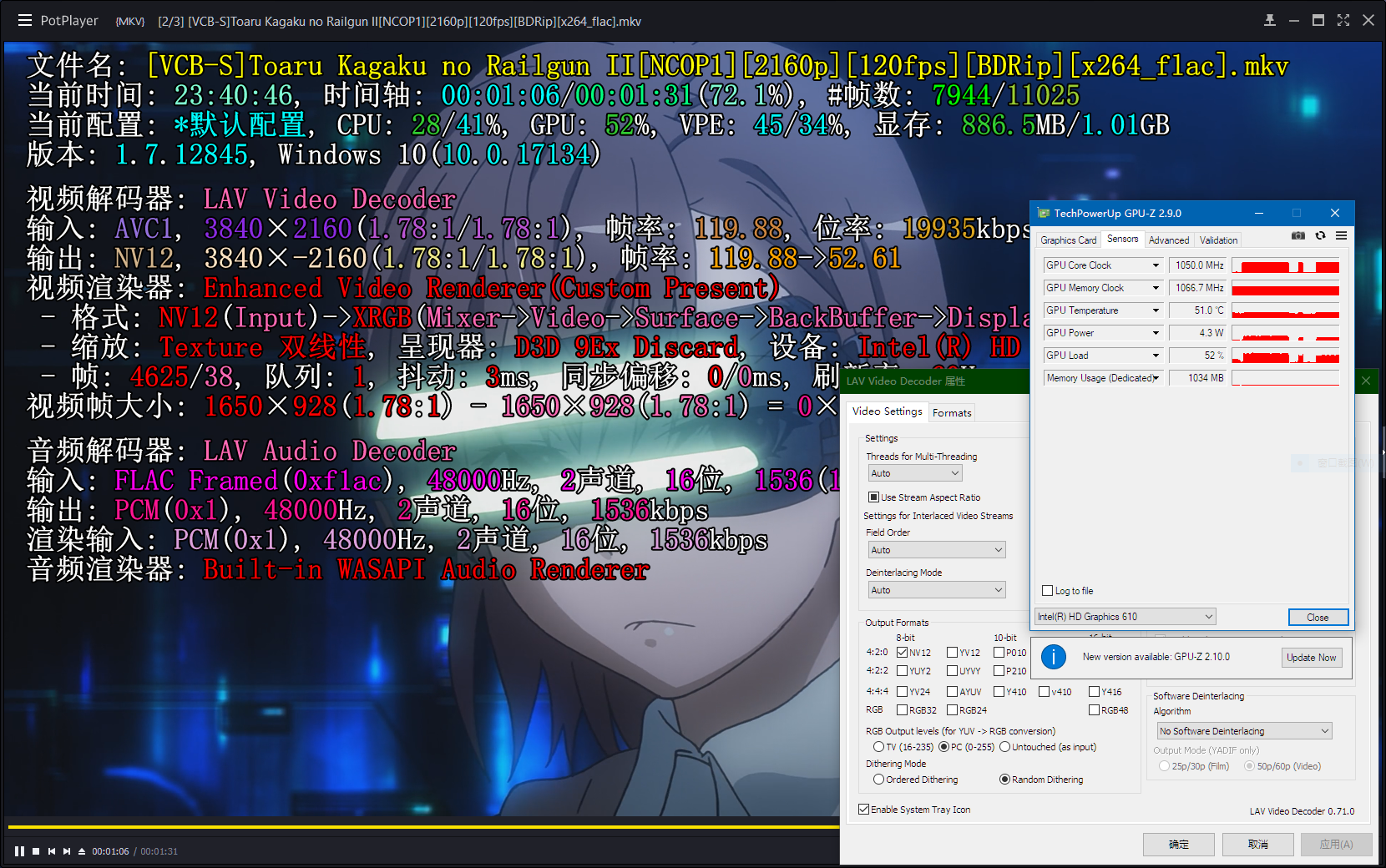Select the Sensors tab in GPU-Z
1386x868 pixels.
click(1122, 240)
